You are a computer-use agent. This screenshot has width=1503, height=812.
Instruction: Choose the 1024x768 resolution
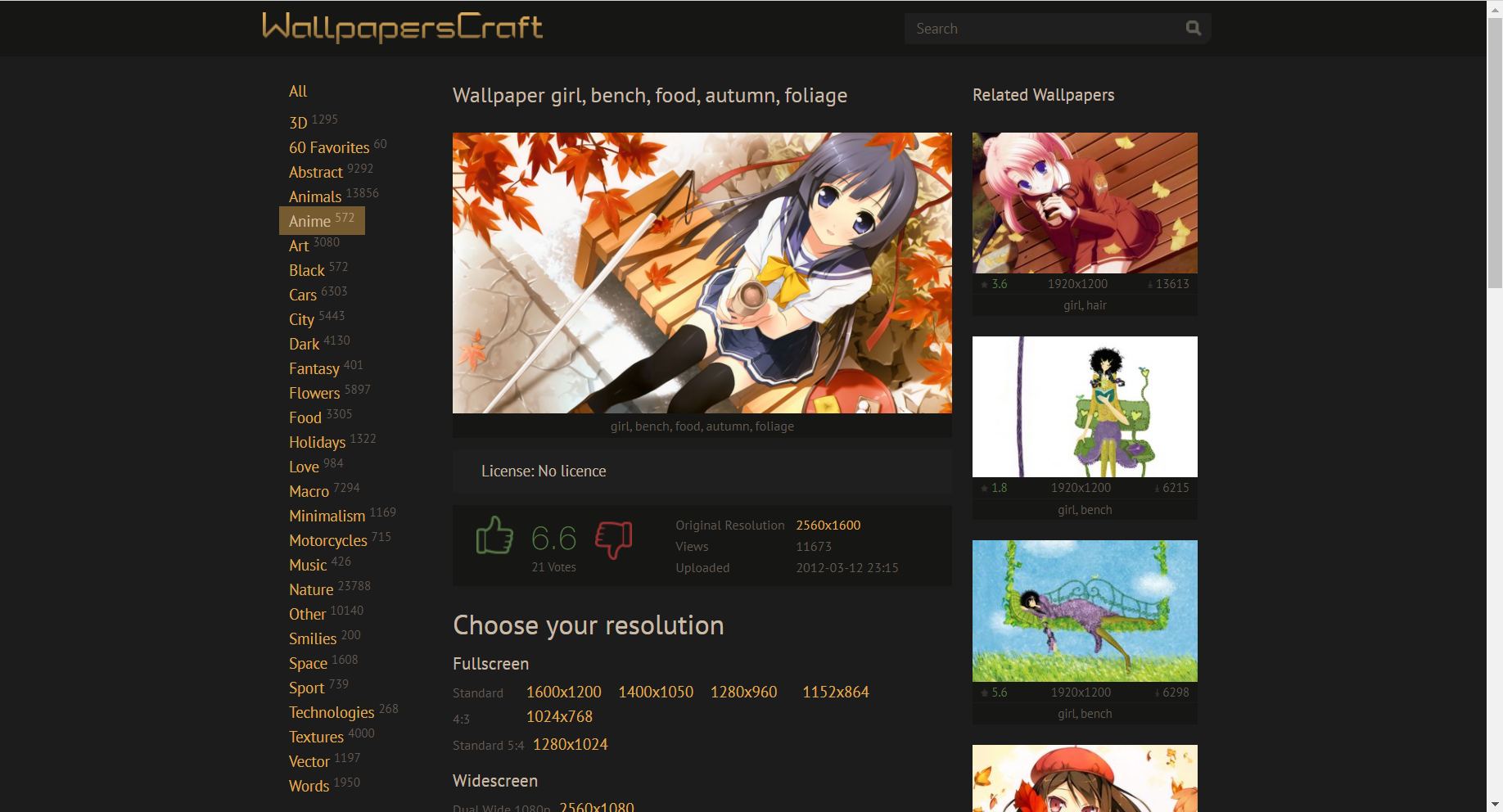559,716
